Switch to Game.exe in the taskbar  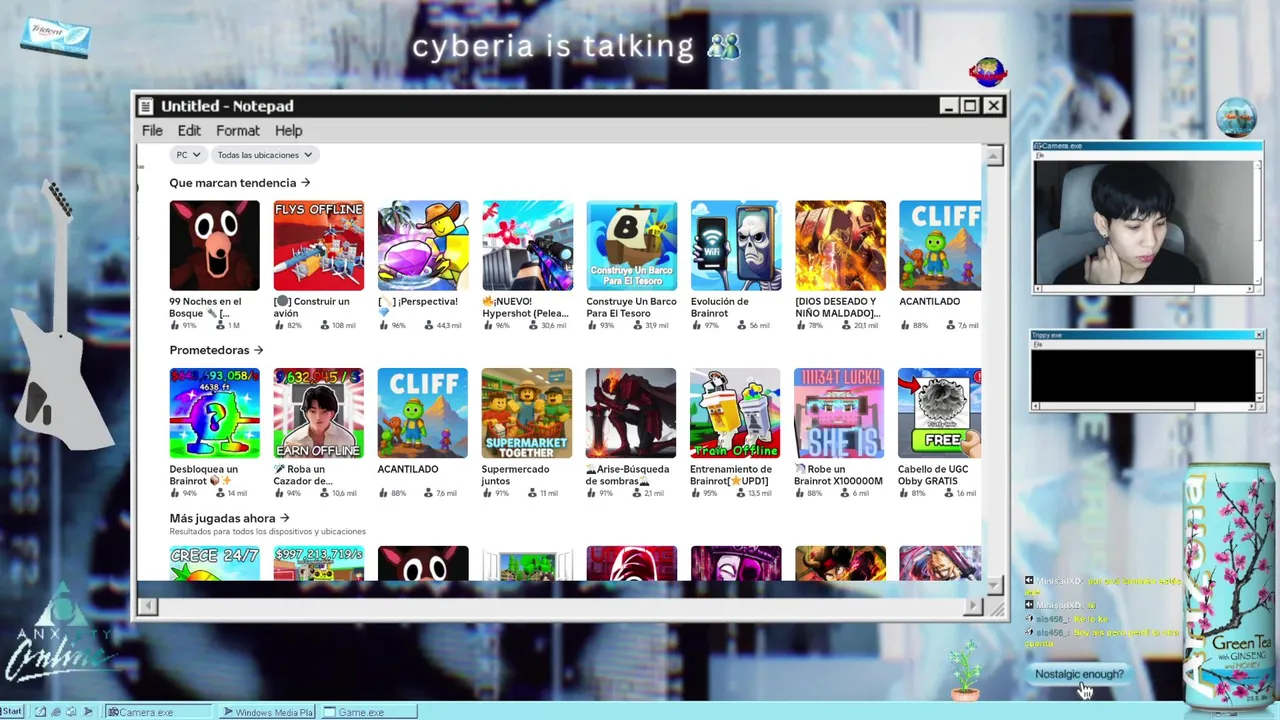[x=369, y=712]
